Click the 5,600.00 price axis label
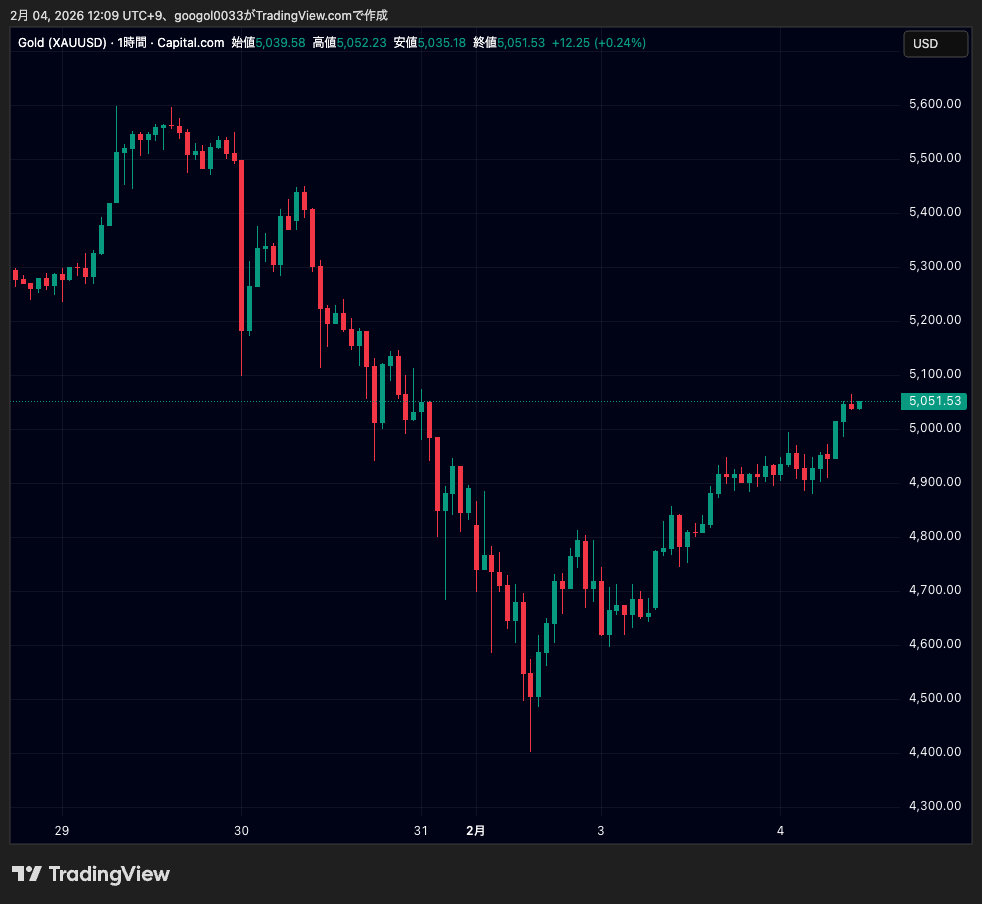Image resolution: width=982 pixels, height=904 pixels. tap(934, 104)
